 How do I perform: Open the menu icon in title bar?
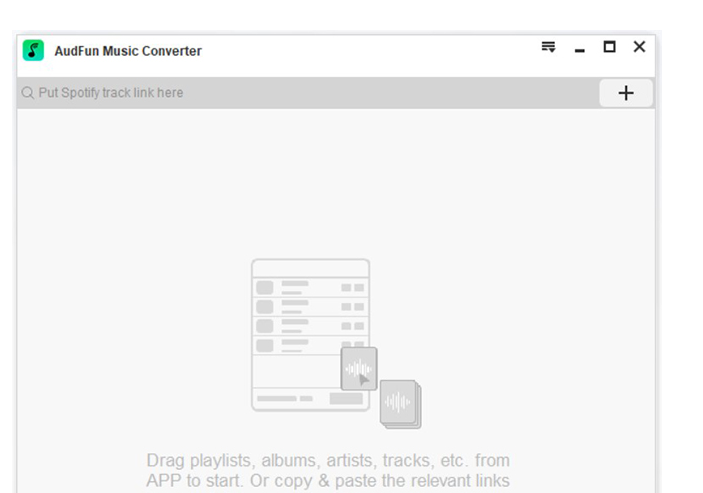click(x=548, y=47)
